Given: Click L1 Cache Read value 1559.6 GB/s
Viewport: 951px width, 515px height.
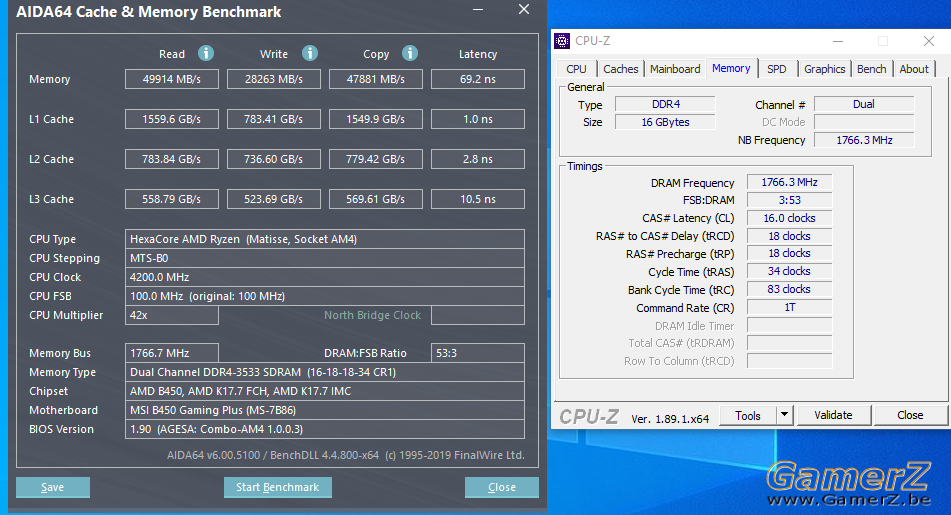Looking at the screenshot, I should pos(172,119).
